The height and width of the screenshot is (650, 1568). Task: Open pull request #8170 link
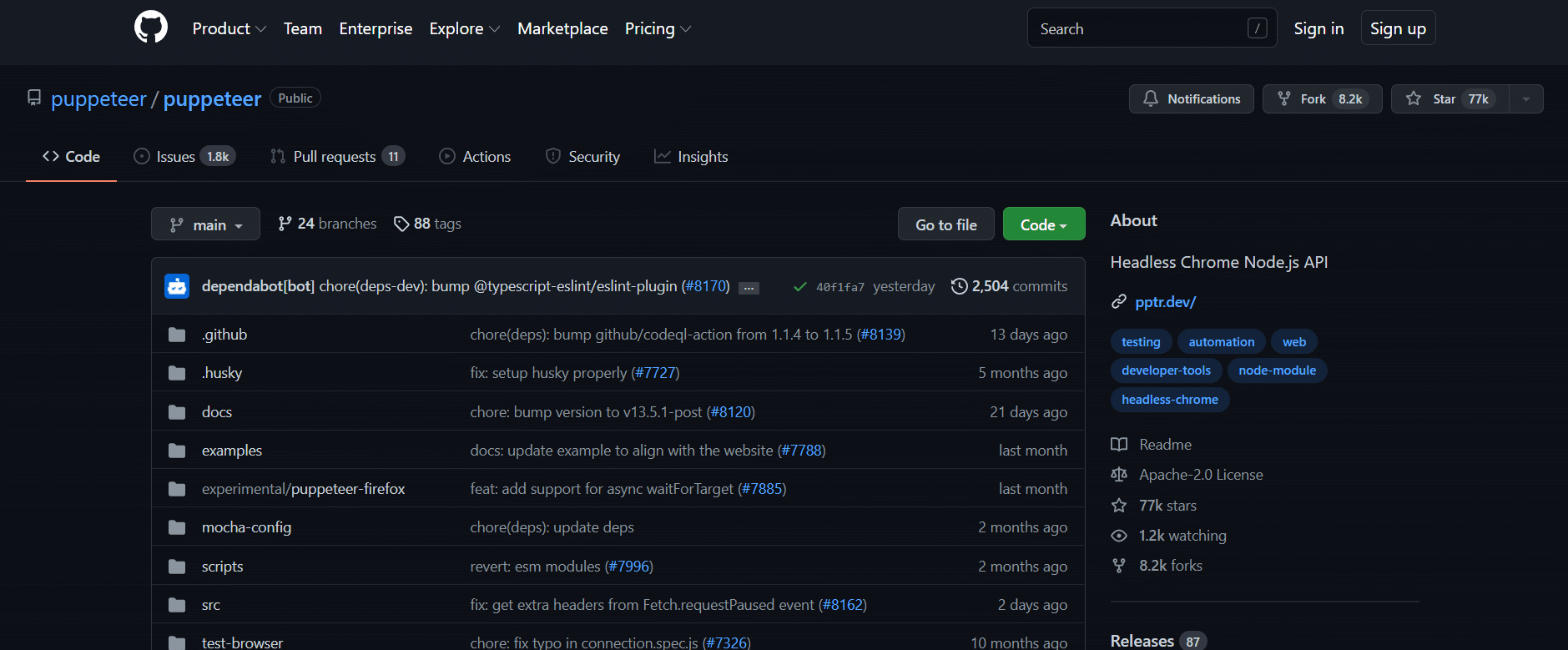pyautogui.click(x=706, y=286)
